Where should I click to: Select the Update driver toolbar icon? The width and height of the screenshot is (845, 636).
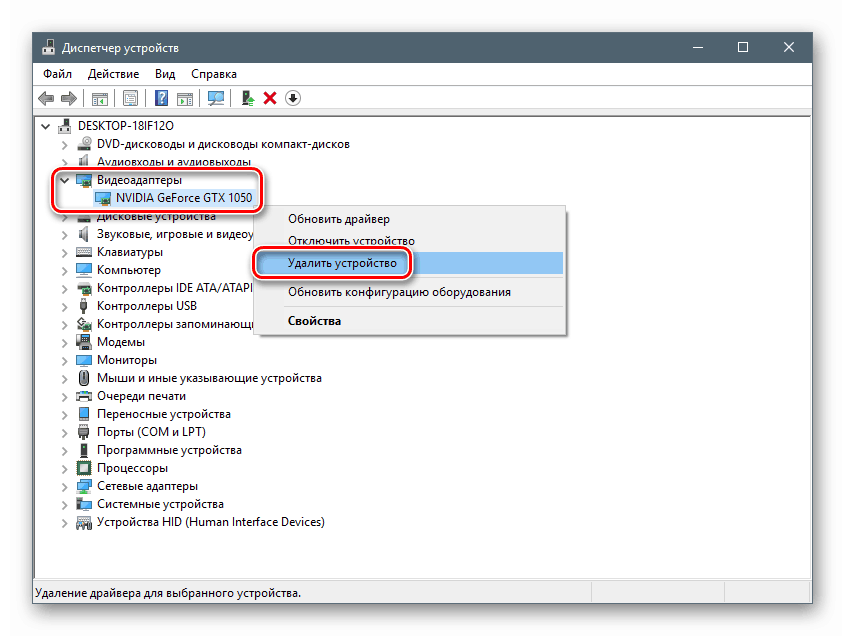tap(246, 98)
